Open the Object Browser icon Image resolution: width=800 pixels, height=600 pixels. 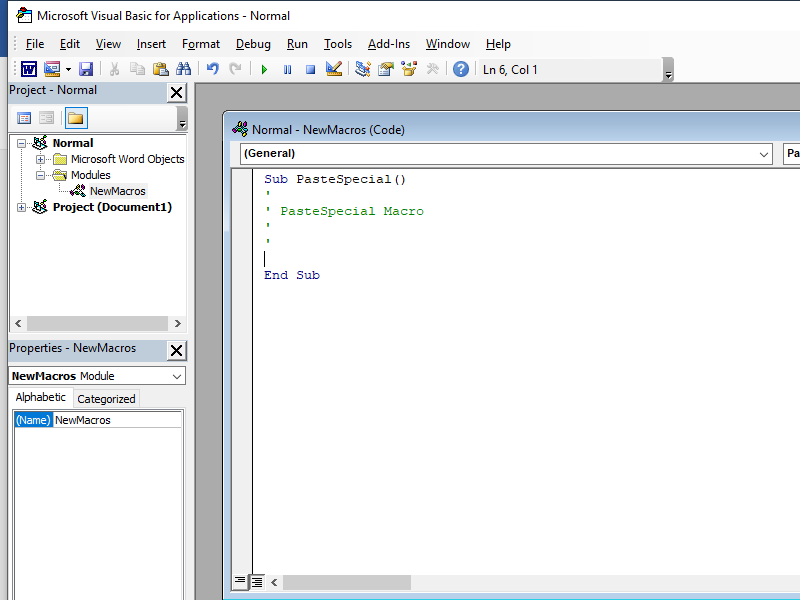409,69
